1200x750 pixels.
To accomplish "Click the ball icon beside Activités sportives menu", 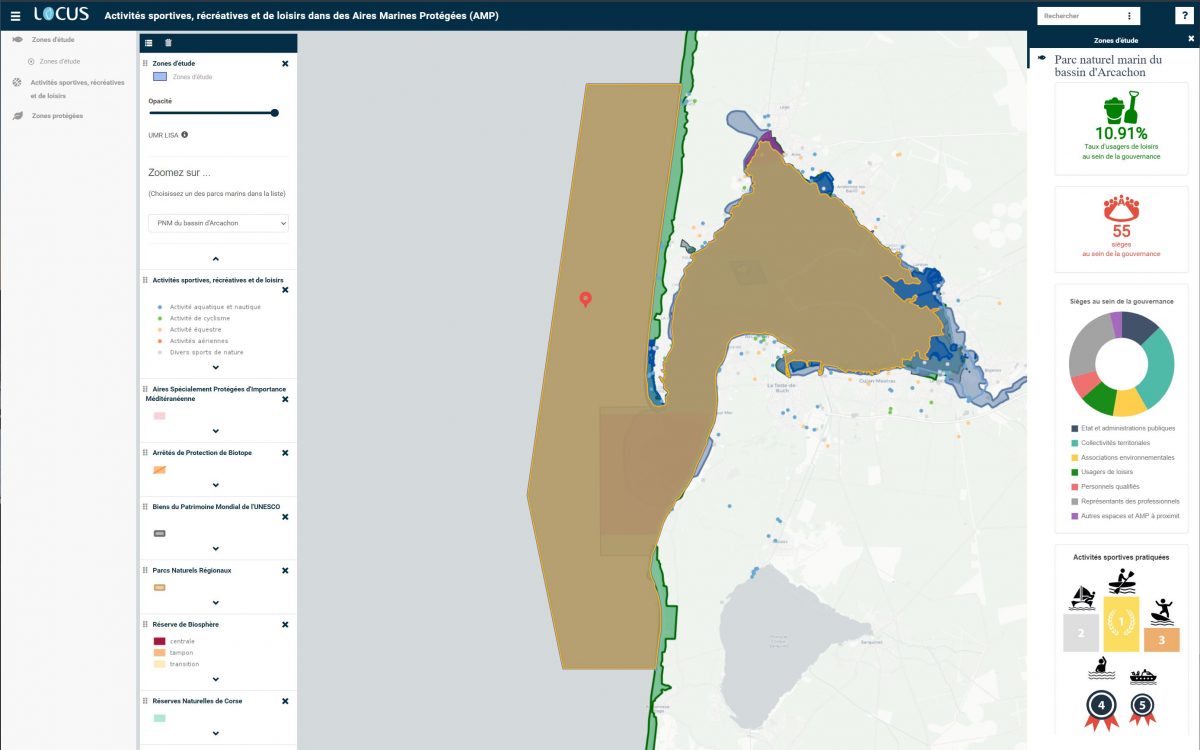I will (x=17, y=82).
